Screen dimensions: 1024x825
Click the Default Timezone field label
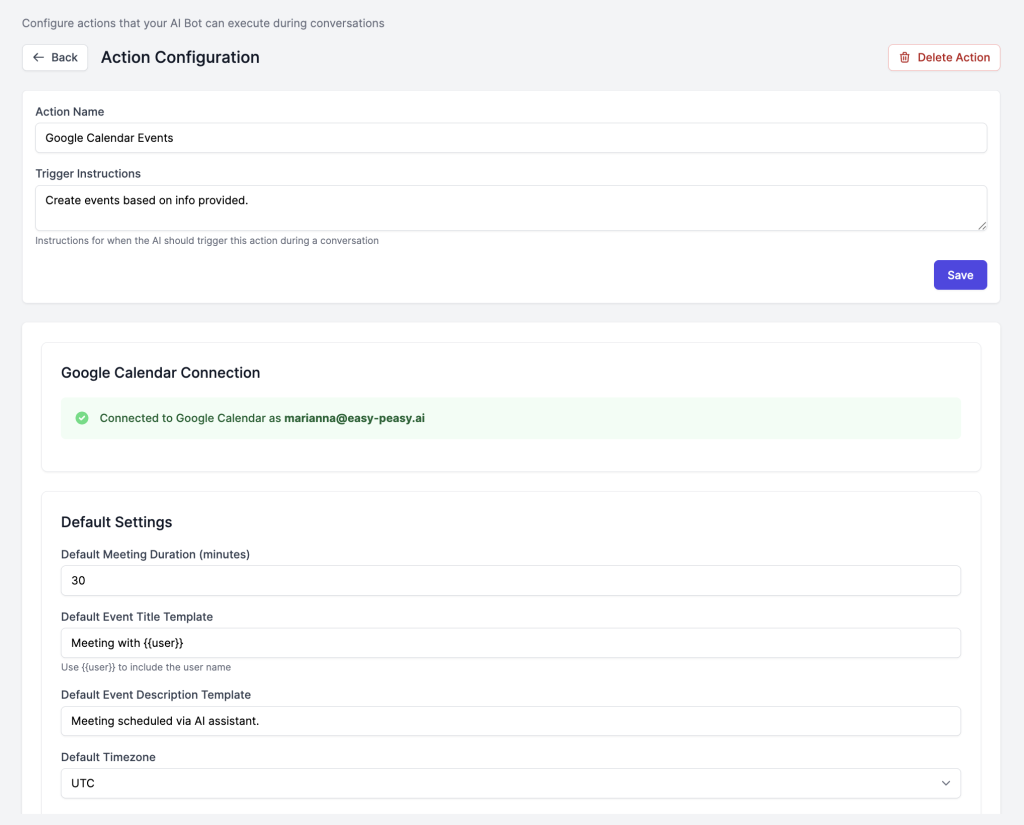pos(108,757)
